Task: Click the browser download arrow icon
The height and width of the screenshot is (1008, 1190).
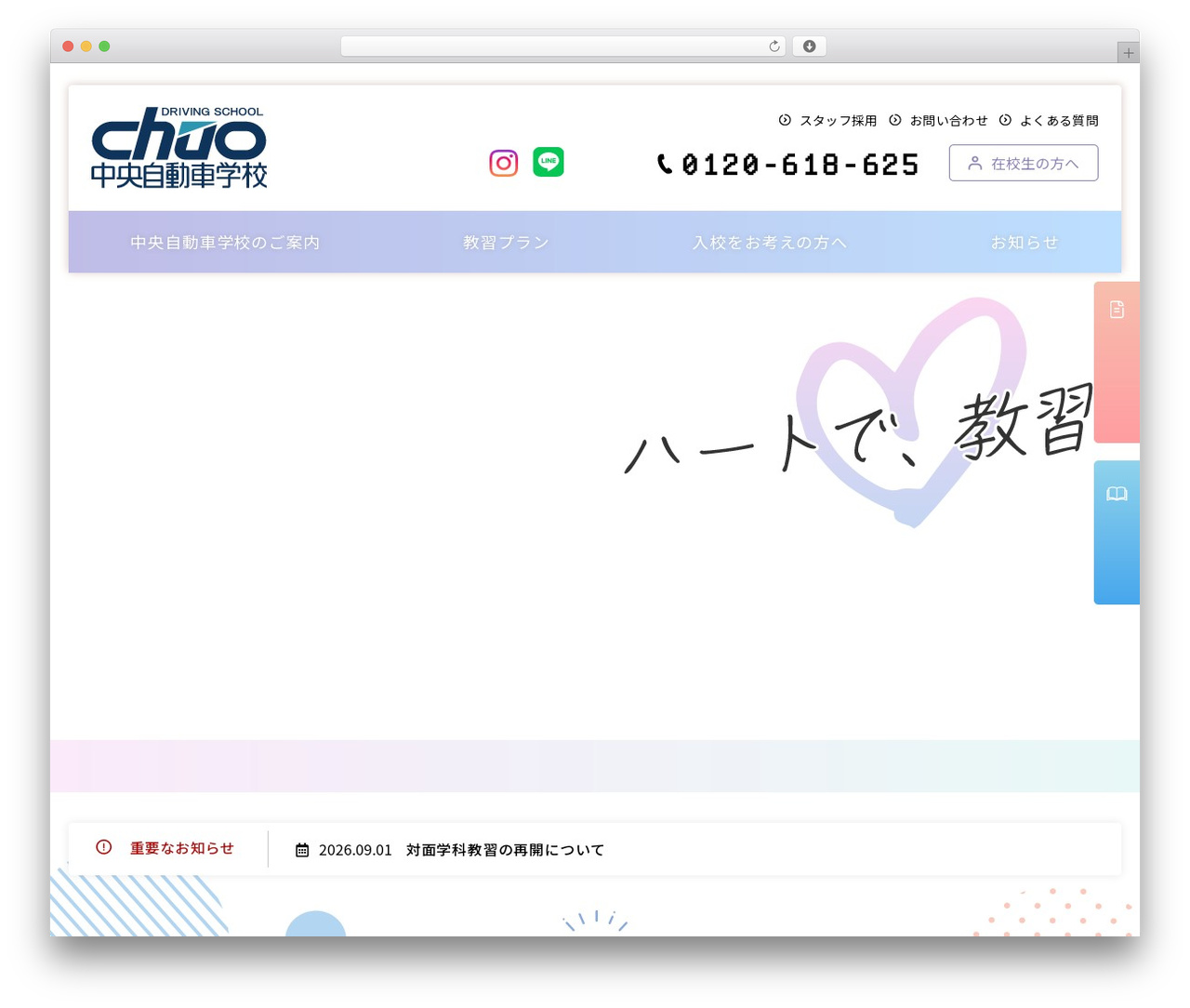Action: [809, 46]
